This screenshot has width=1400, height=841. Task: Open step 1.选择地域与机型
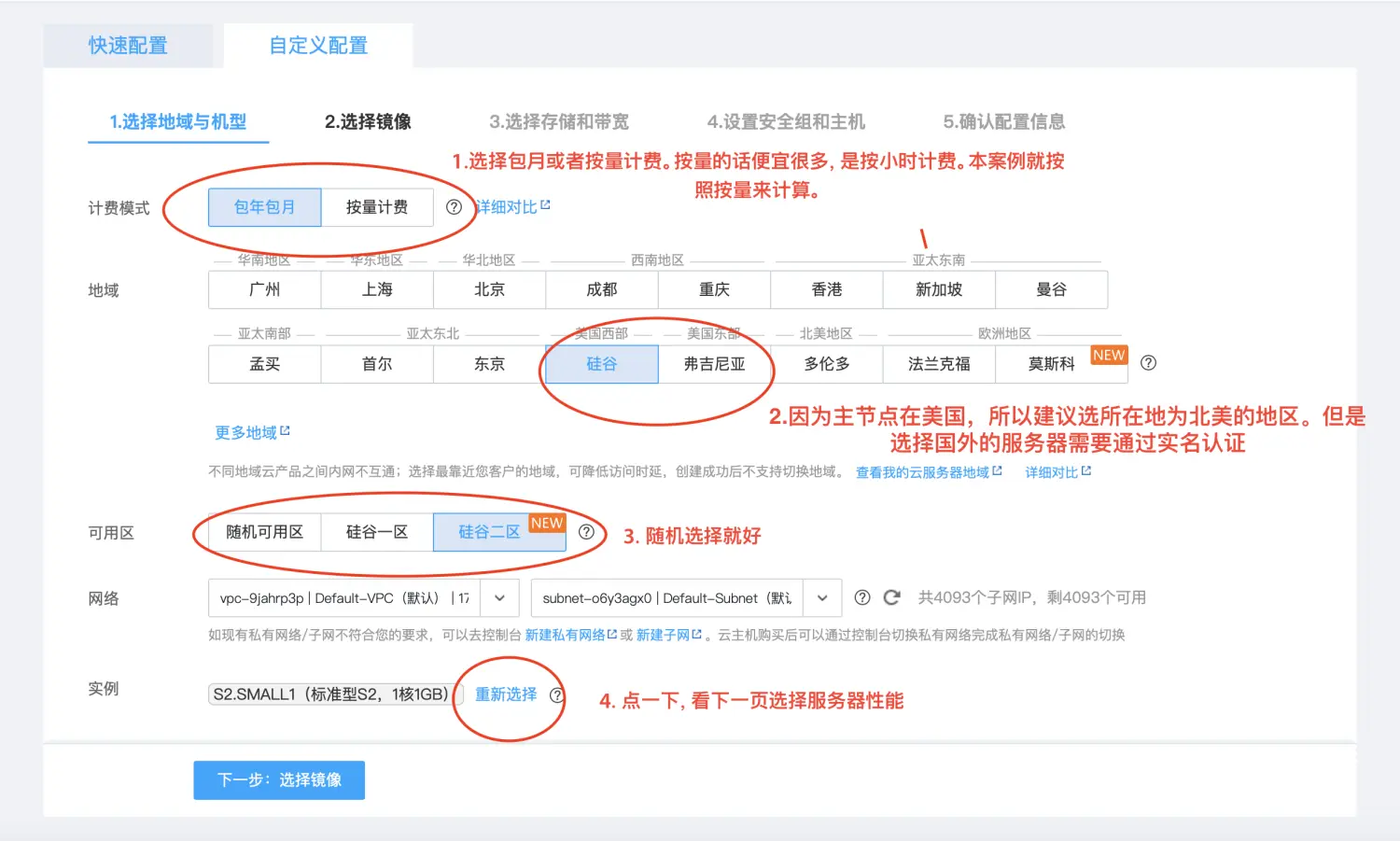[178, 122]
